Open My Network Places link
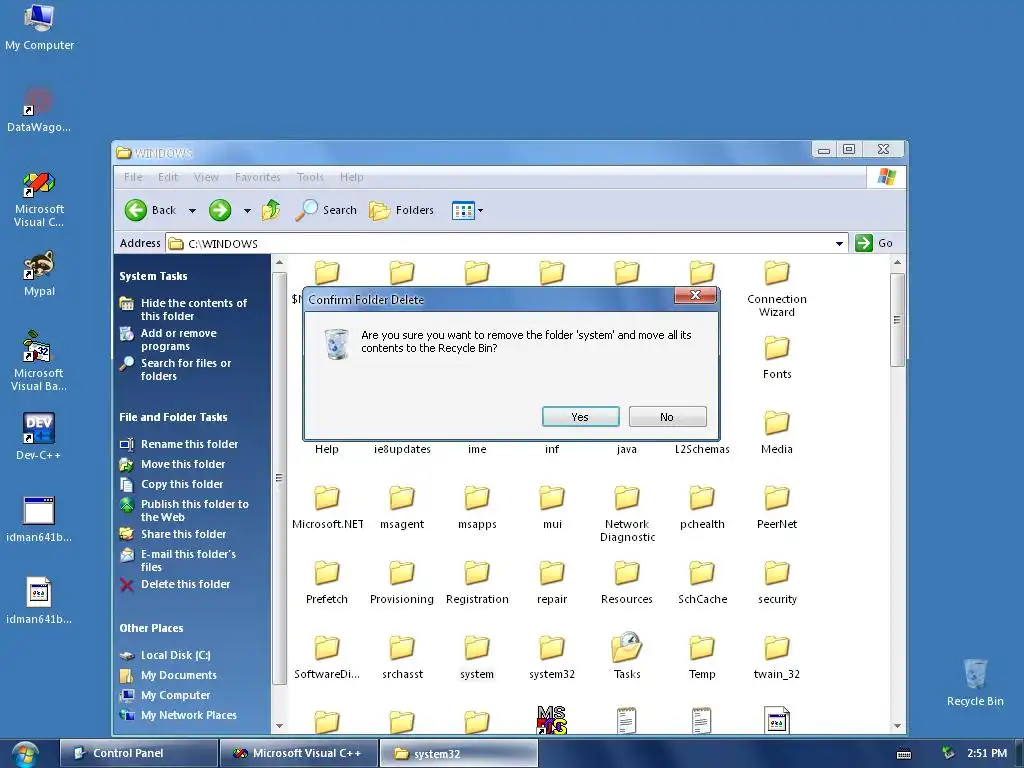The image size is (1024, 768). pos(189,715)
